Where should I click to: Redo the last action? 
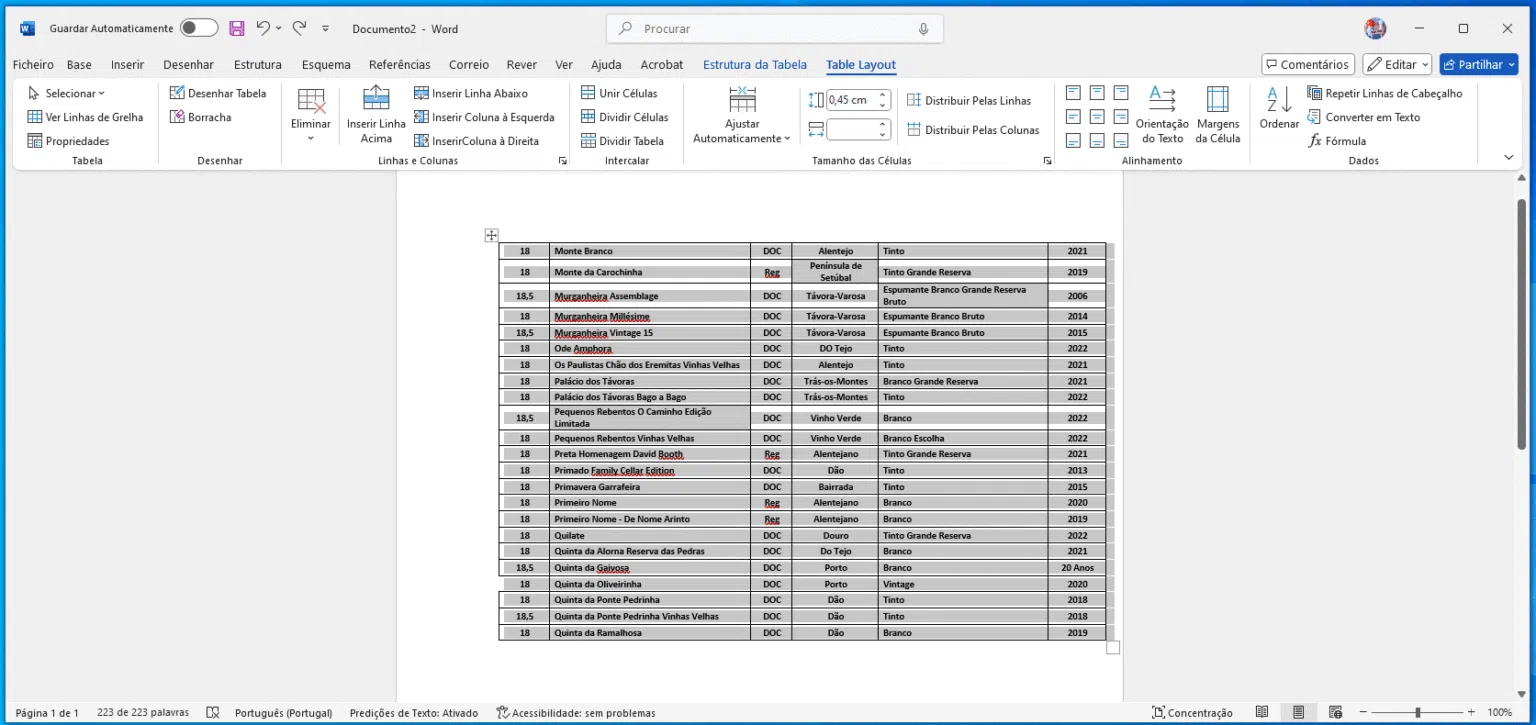click(299, 28)
